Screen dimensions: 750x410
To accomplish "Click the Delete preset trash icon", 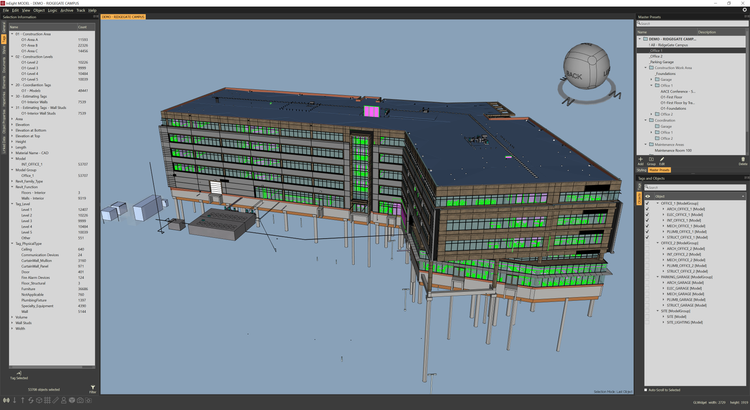I will (742, 159).
